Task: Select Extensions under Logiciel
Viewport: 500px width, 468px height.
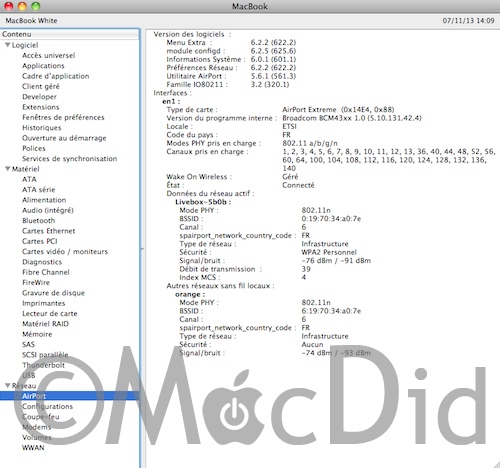Action: pyautogui.click(x=41, y=107)
